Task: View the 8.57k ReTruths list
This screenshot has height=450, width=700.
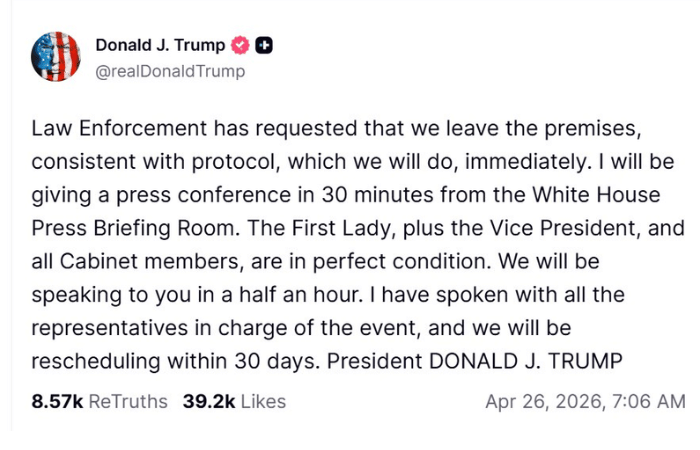Action: (x=99, y=401)
